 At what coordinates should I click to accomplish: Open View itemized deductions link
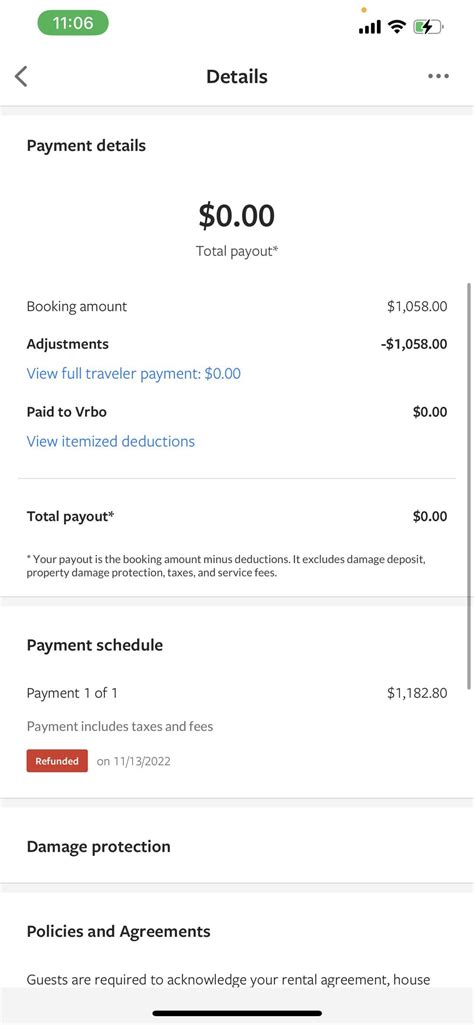pos(110,442)
